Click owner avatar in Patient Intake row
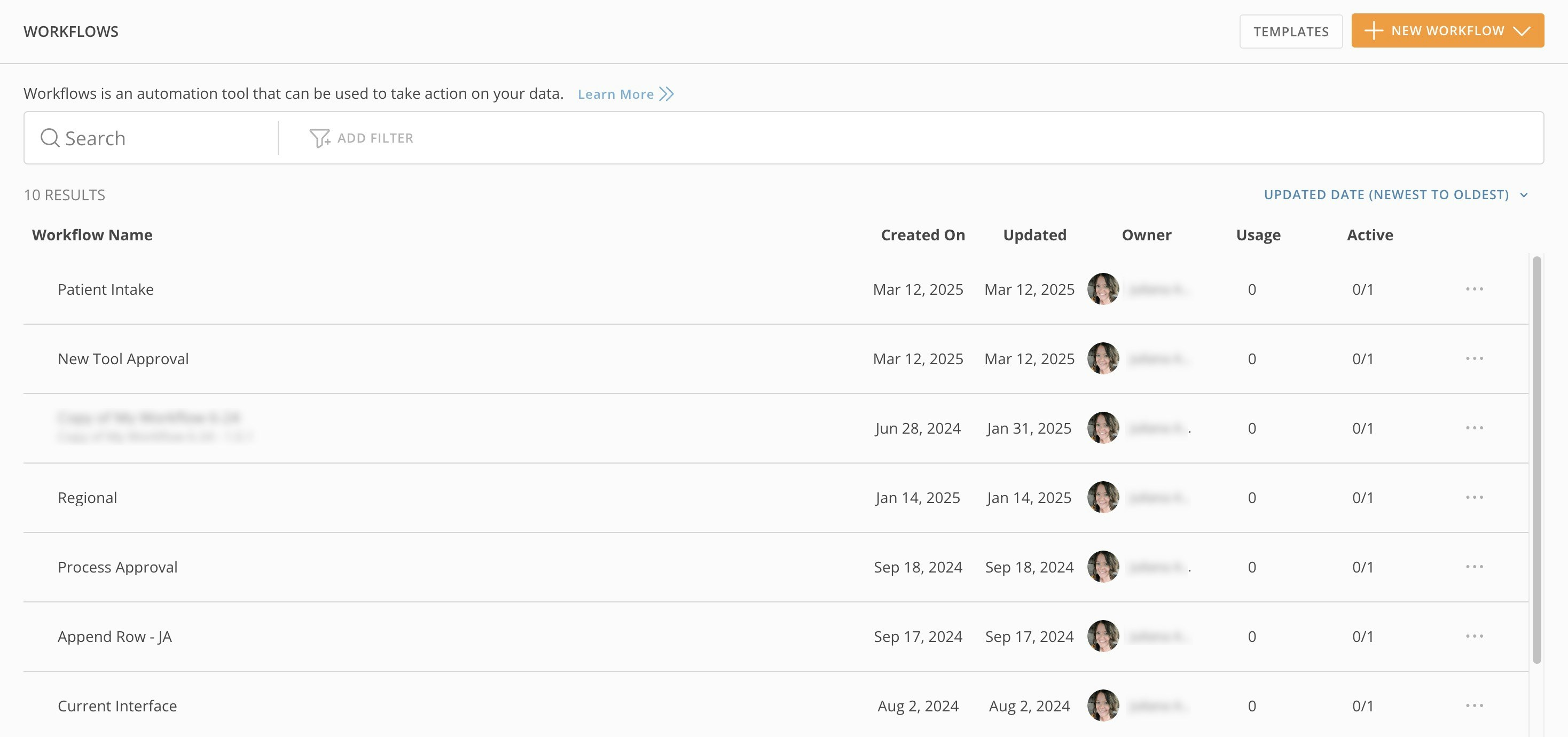1568x737 pixels. [1102, 289]
